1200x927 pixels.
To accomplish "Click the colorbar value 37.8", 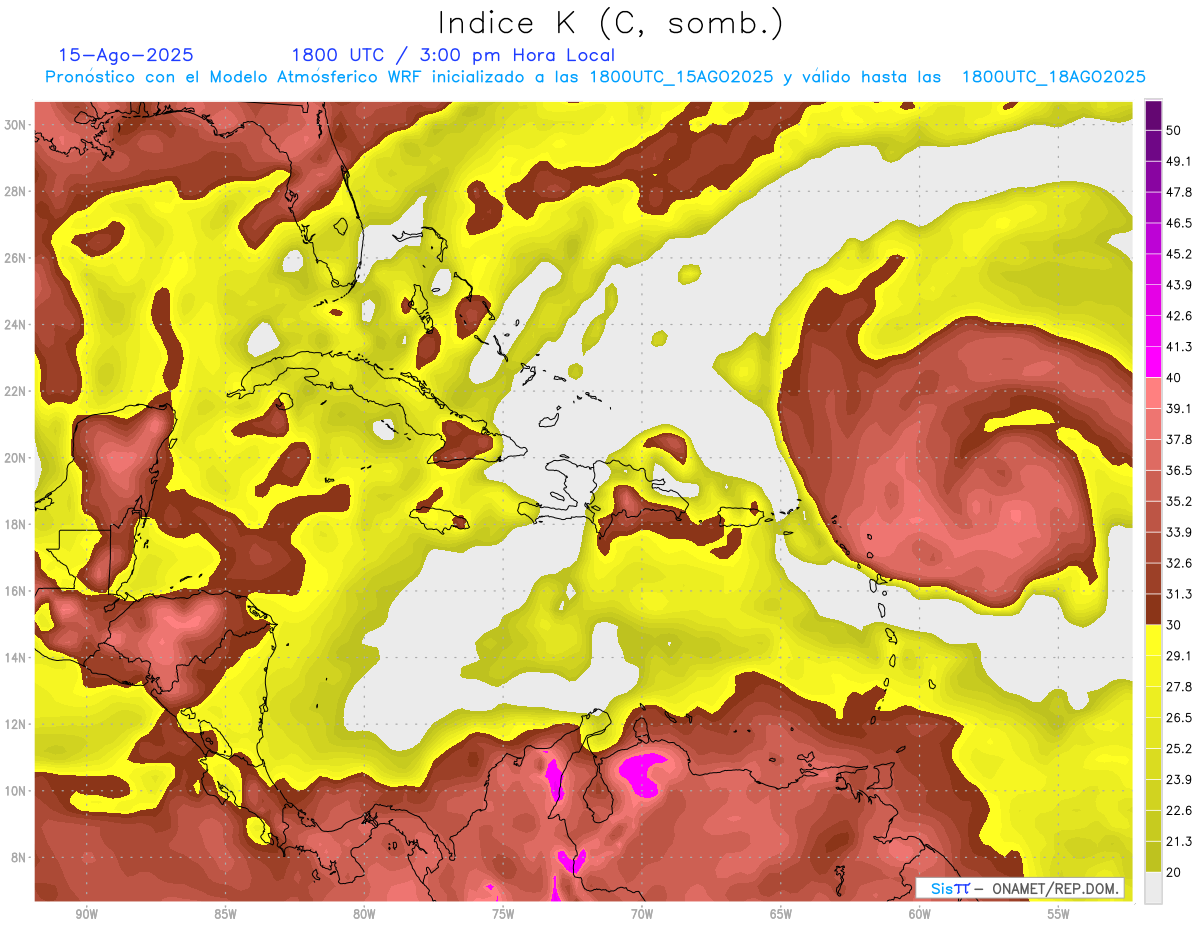I will [1179, 439].
